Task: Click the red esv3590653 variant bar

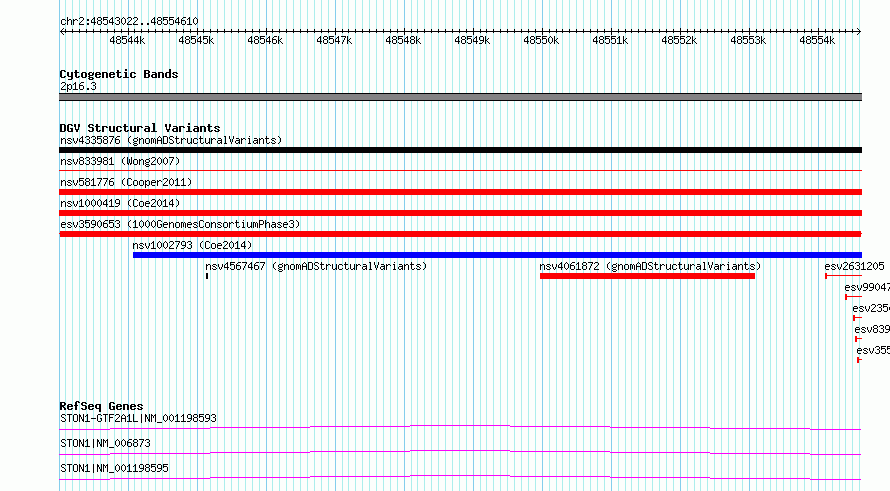Action: tap(460, 234)
